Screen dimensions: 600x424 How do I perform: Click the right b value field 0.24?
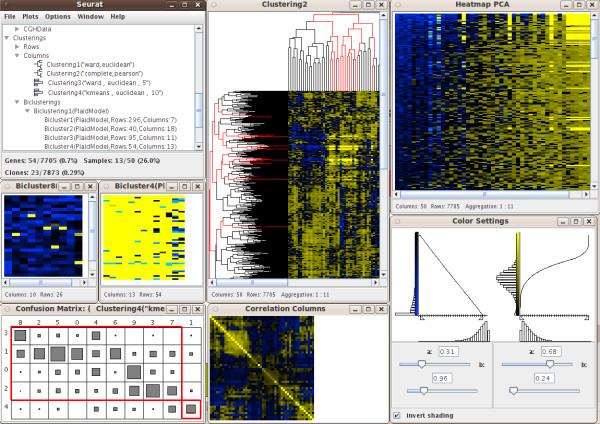pyautogui.click(x=544, y=378)
